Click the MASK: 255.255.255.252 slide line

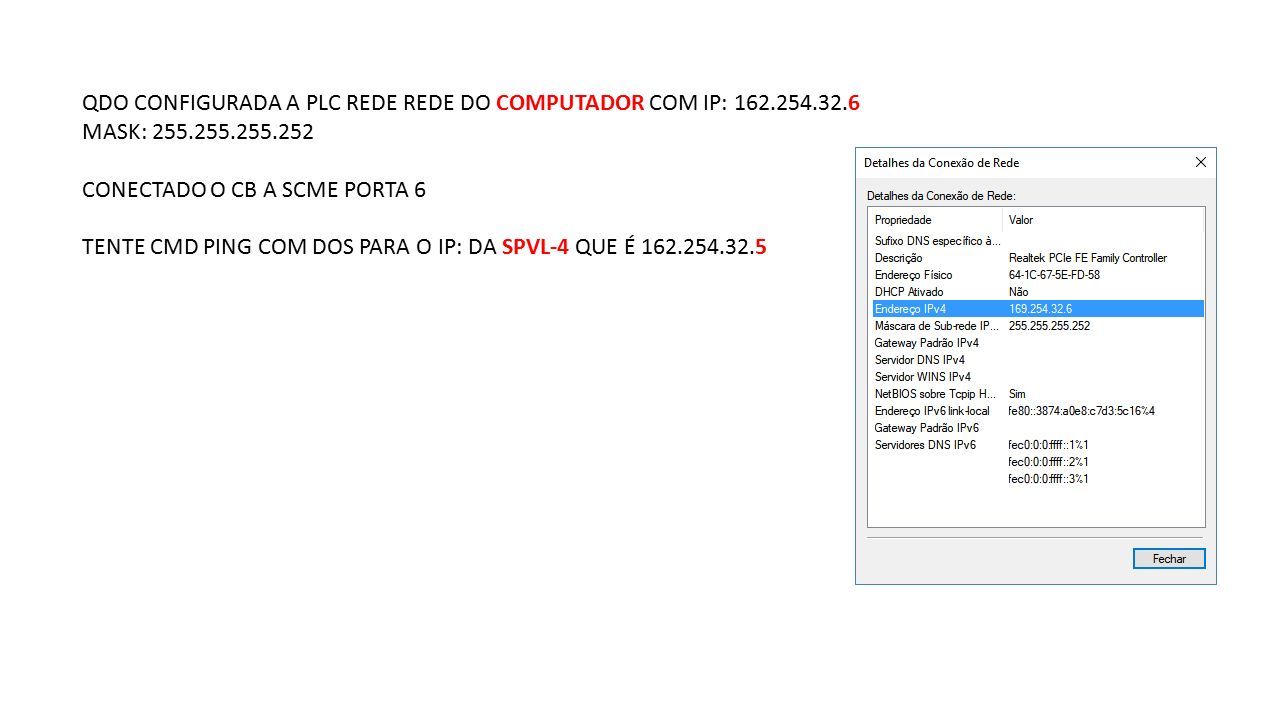pyautogui.click(x=198, y=132)
